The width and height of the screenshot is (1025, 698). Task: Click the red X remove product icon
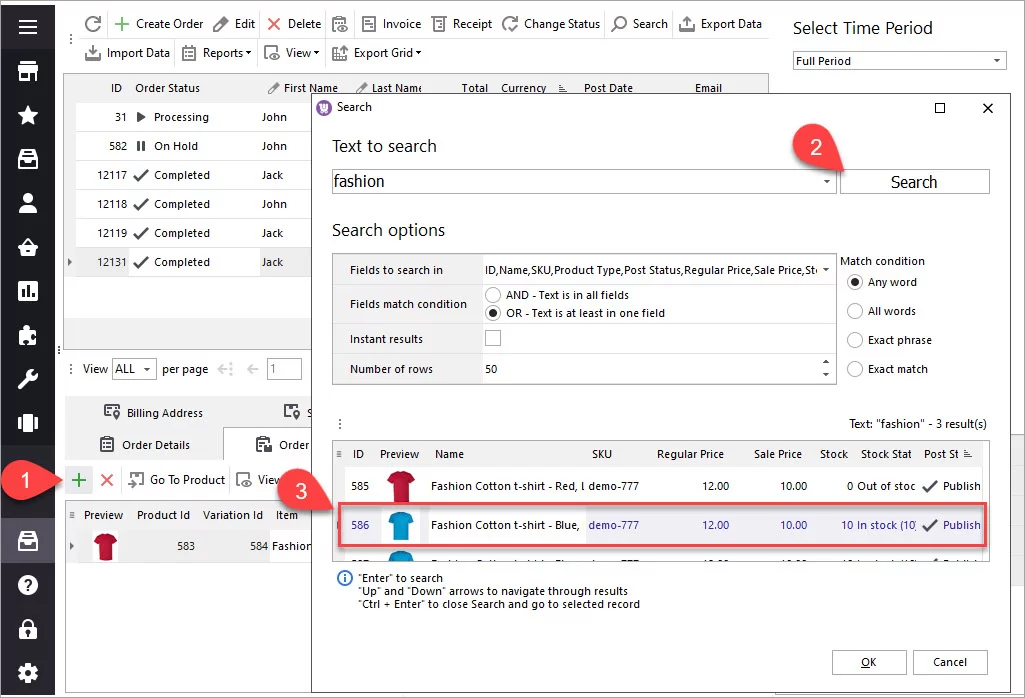click(x=106, y=480)
